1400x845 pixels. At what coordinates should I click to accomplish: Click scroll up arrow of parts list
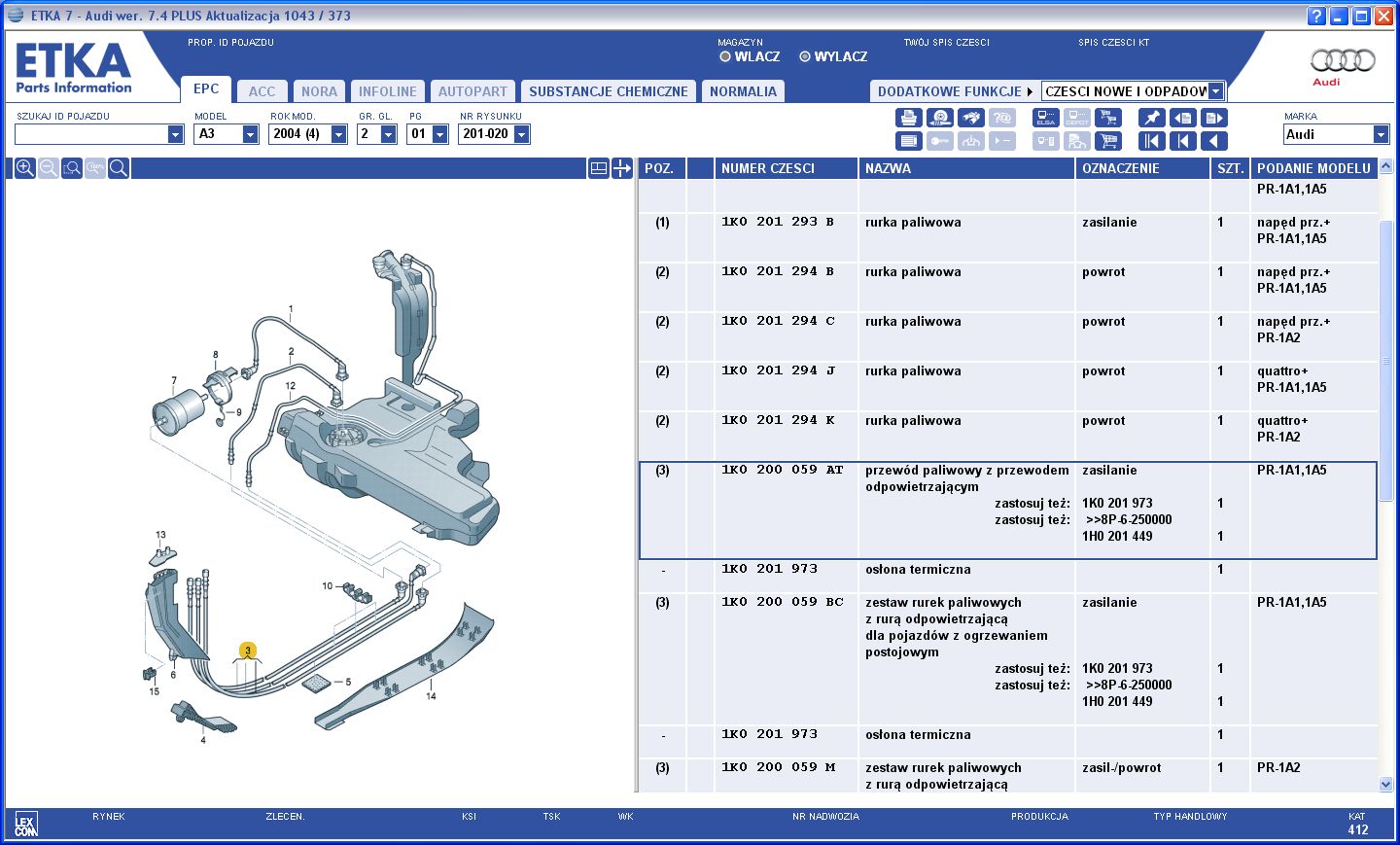[1386, 166]
